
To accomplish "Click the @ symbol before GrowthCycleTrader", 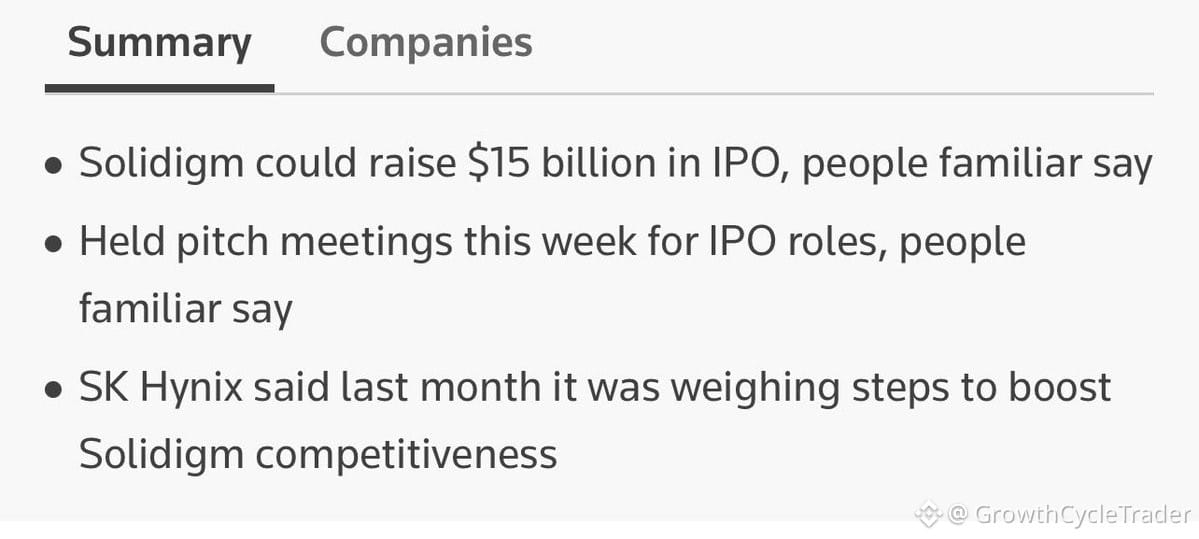I will pyautogui.click(x=957, y=515).
